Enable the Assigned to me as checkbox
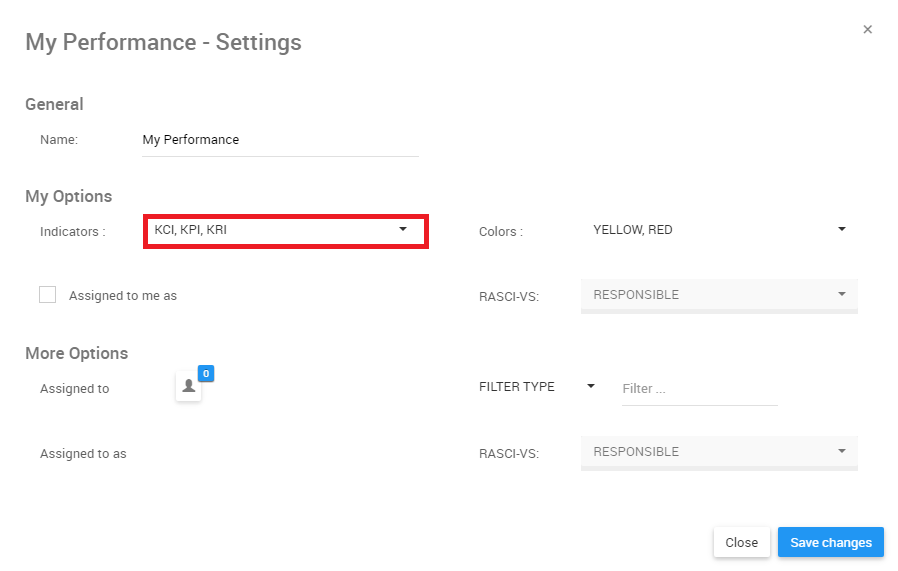Screen dimensions: 898x571 (47, 294)
